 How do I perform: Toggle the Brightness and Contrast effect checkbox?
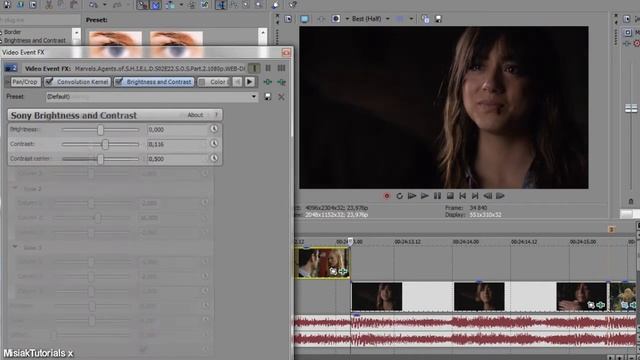point(119,82)
